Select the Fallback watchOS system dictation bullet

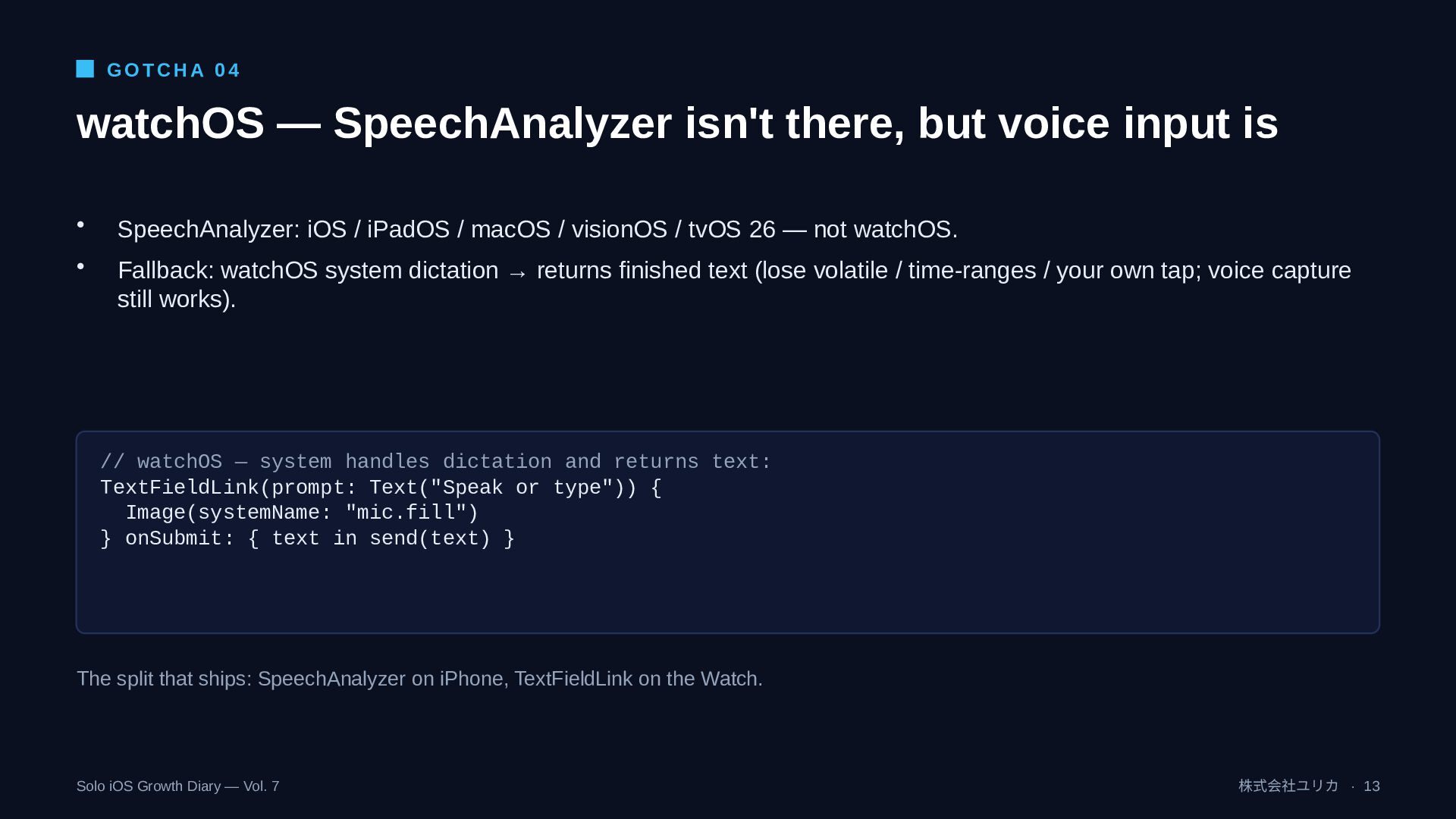click(734, 284)
